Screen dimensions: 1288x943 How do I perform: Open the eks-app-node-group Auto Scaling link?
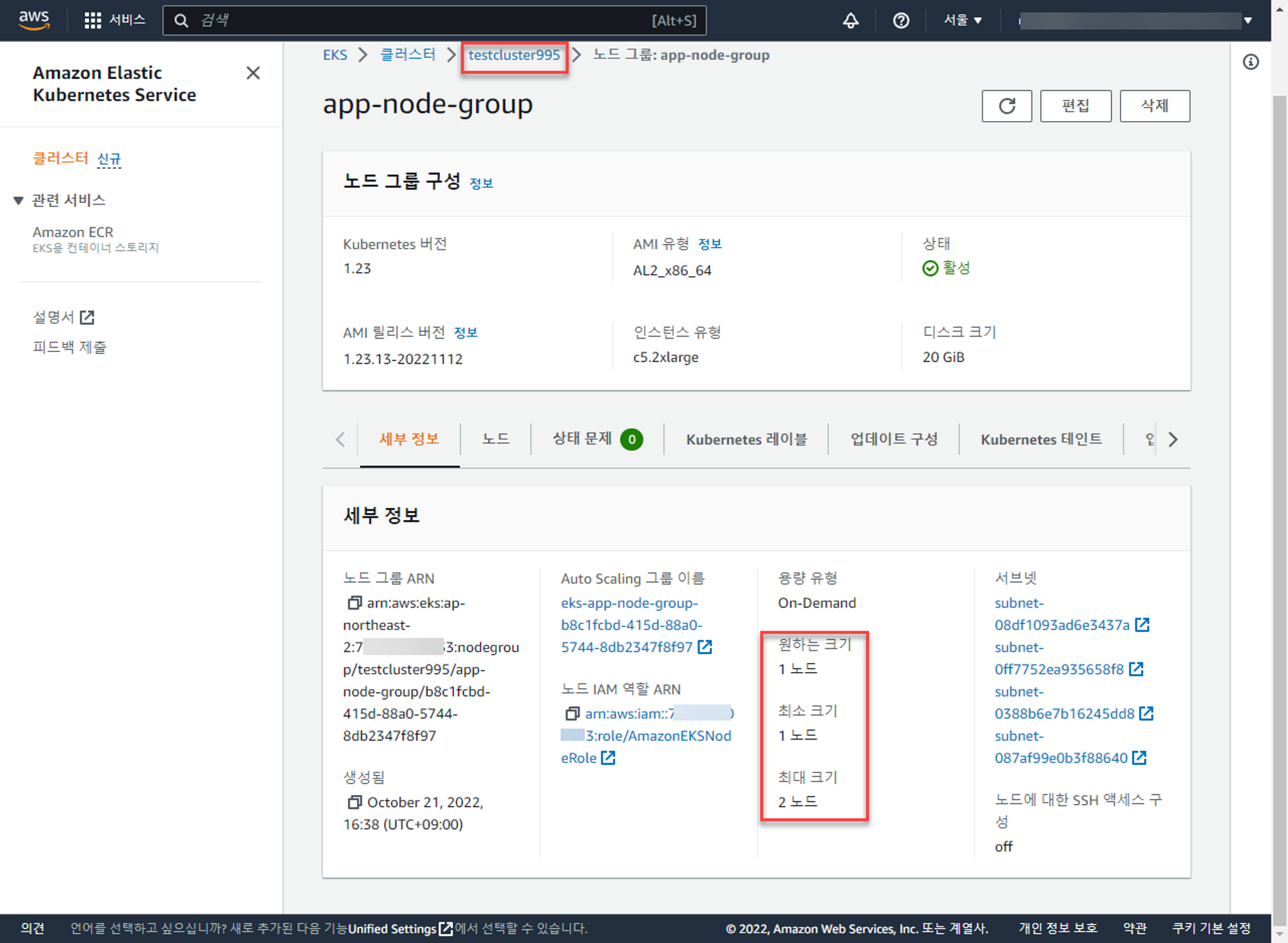click(x=631, y=624)
